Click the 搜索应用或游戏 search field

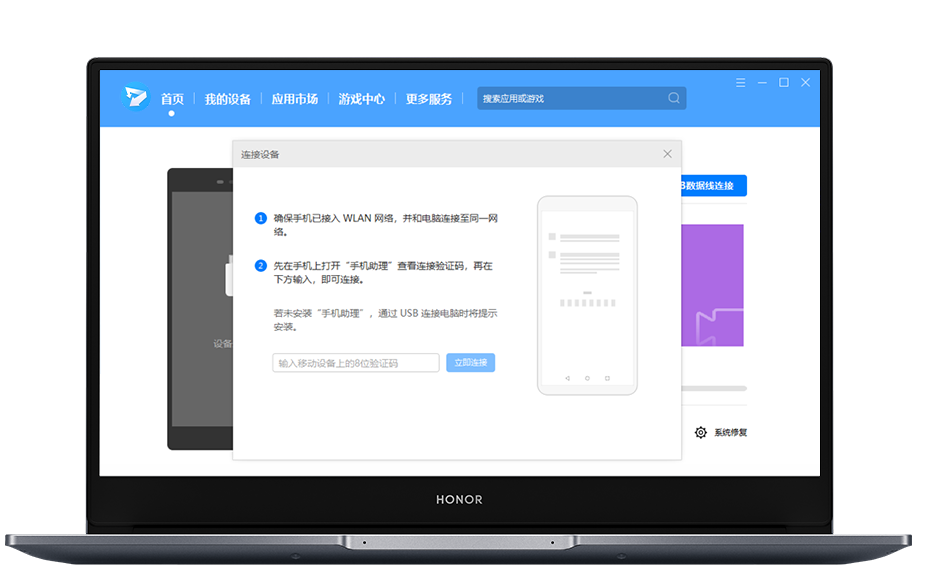click(x=570, y=98)
